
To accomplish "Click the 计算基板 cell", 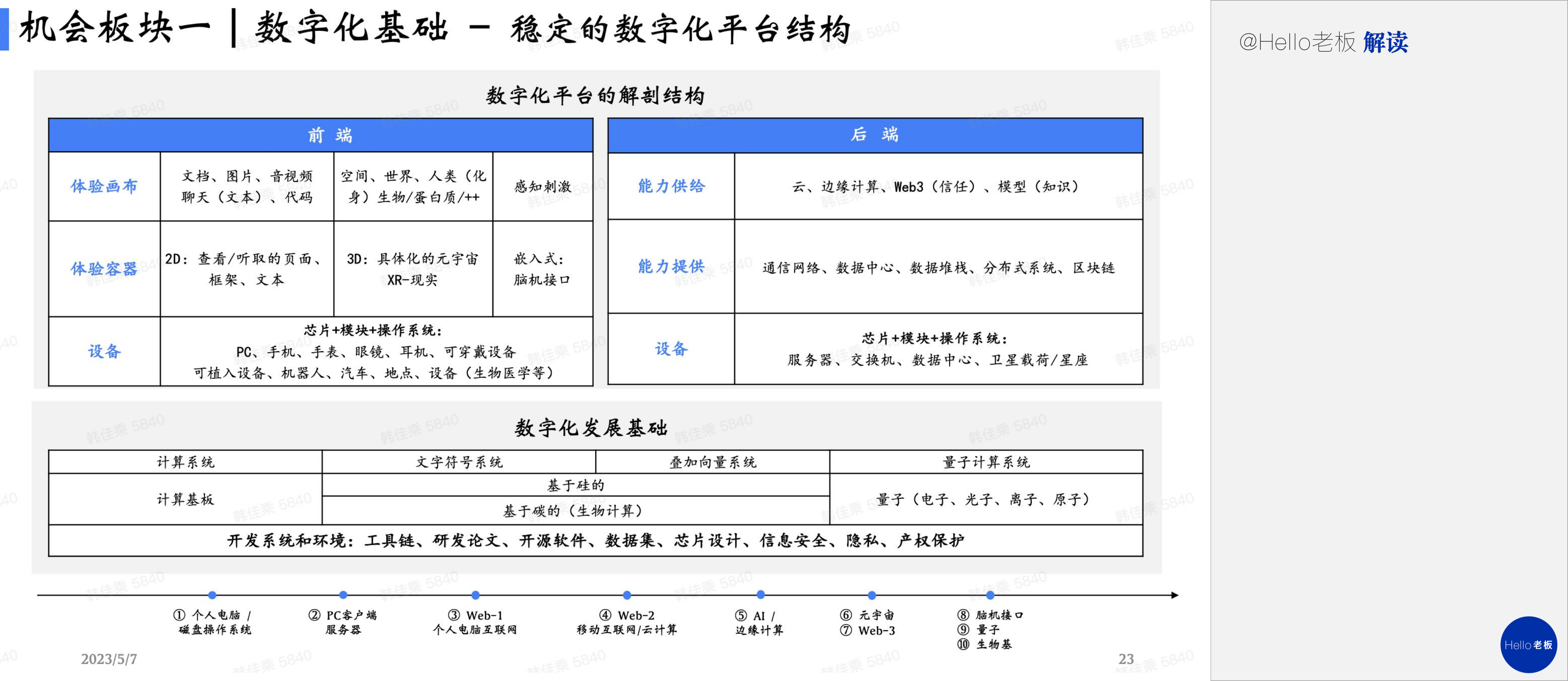I will [185, 499].
